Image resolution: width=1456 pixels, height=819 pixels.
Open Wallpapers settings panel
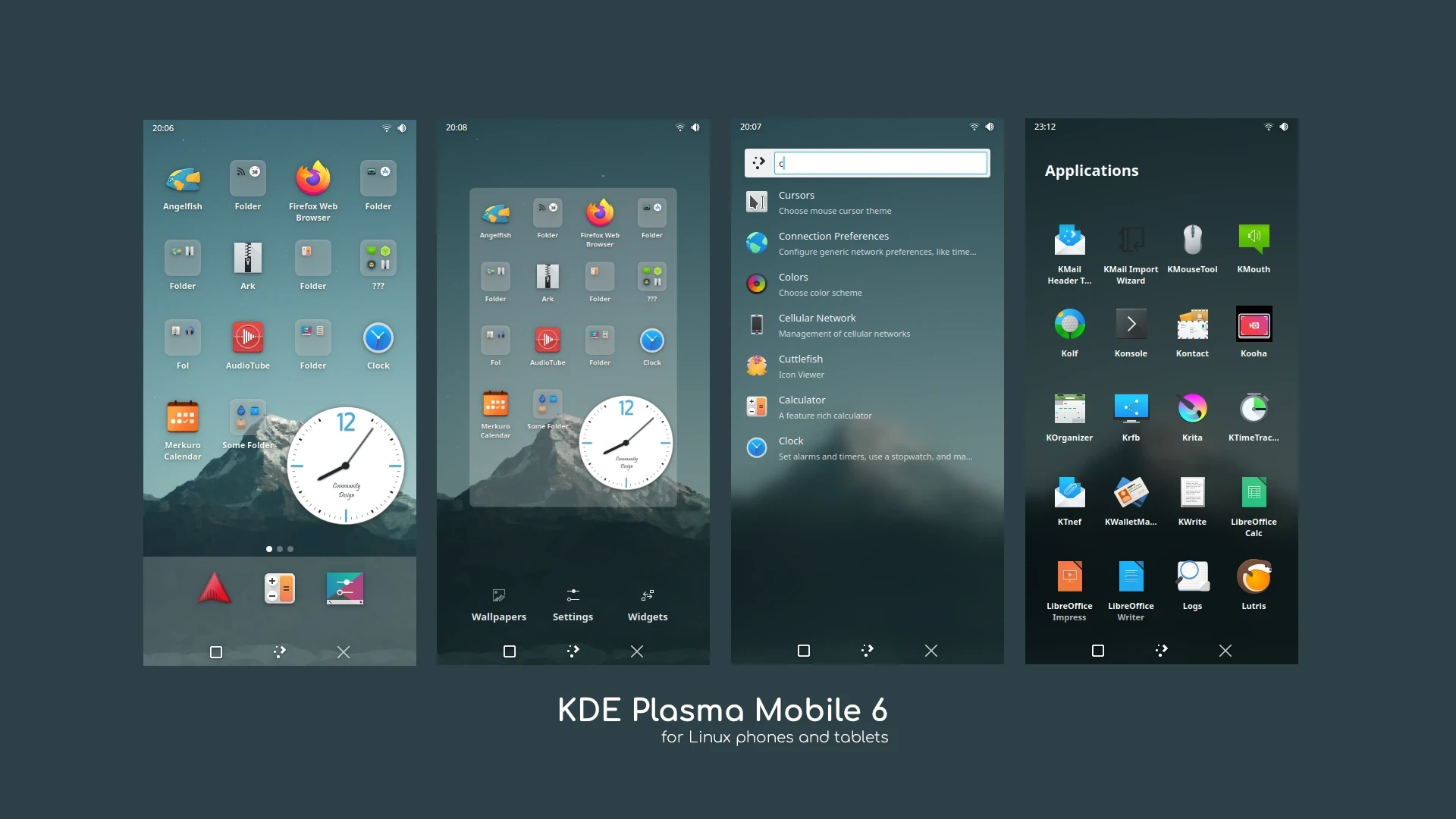click(498, 602)
